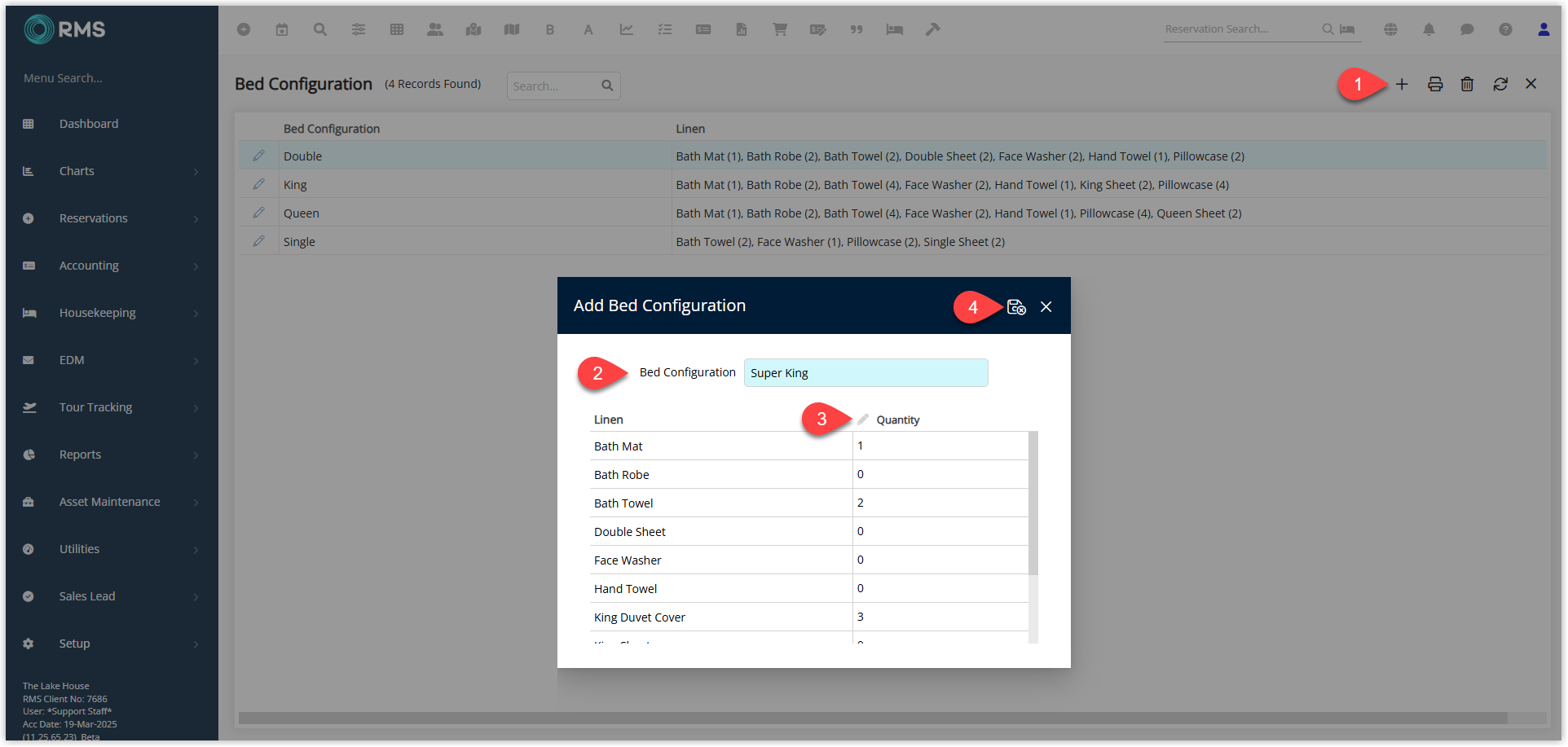Click the folded map icon in toolbar

coord(512,29)
